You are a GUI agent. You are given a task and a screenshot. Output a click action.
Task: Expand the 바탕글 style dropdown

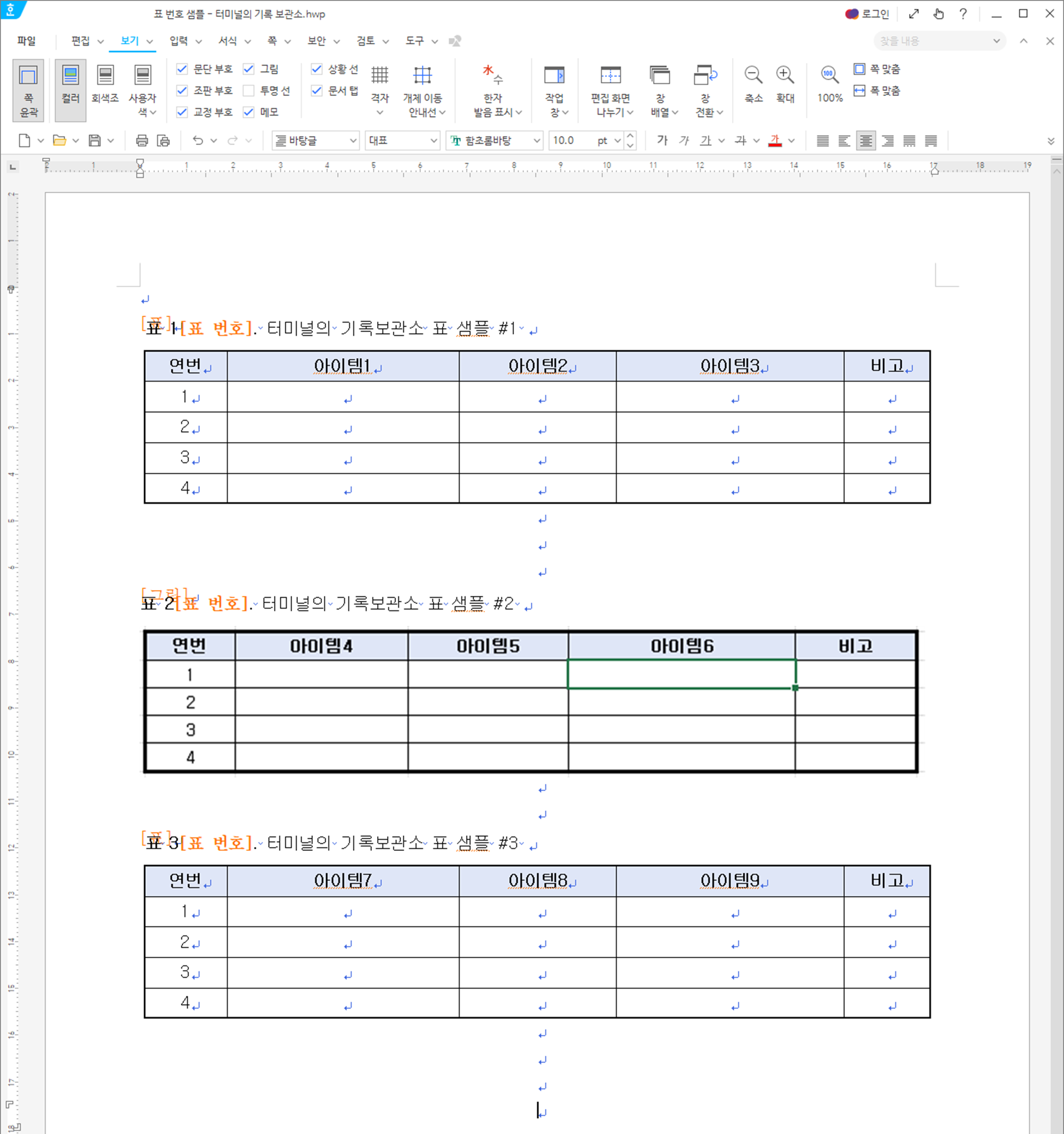[353, 140]
